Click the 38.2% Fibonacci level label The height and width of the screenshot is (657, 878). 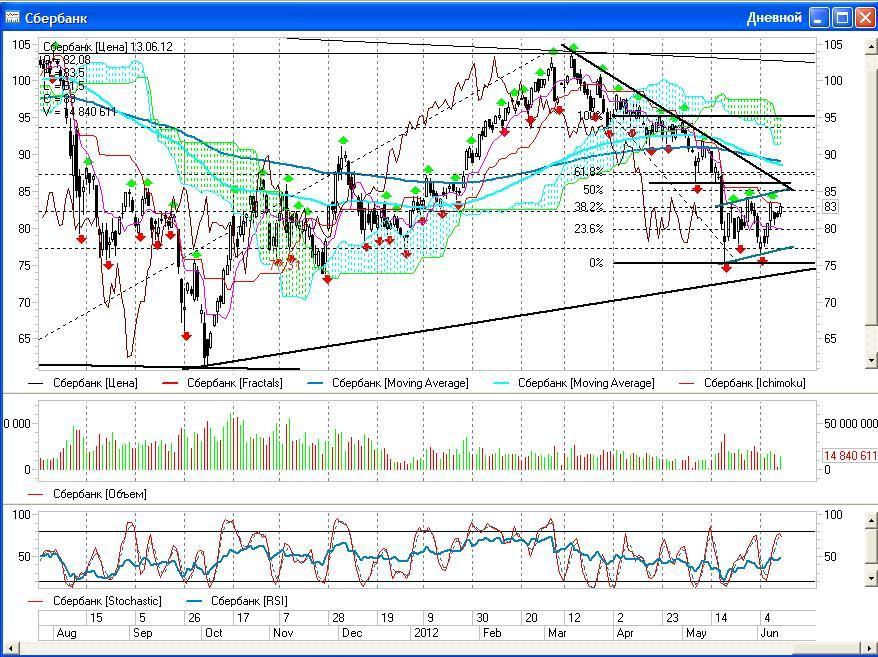click(x=589, y=207)
